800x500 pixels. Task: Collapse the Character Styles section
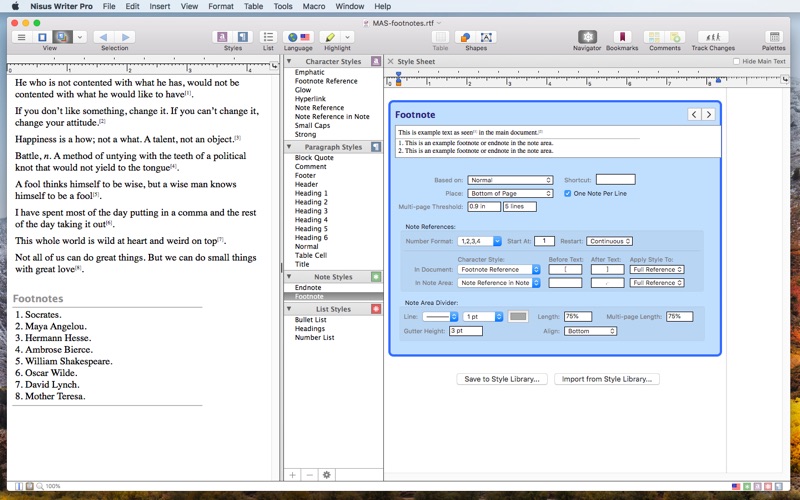[x=290, y=62]
